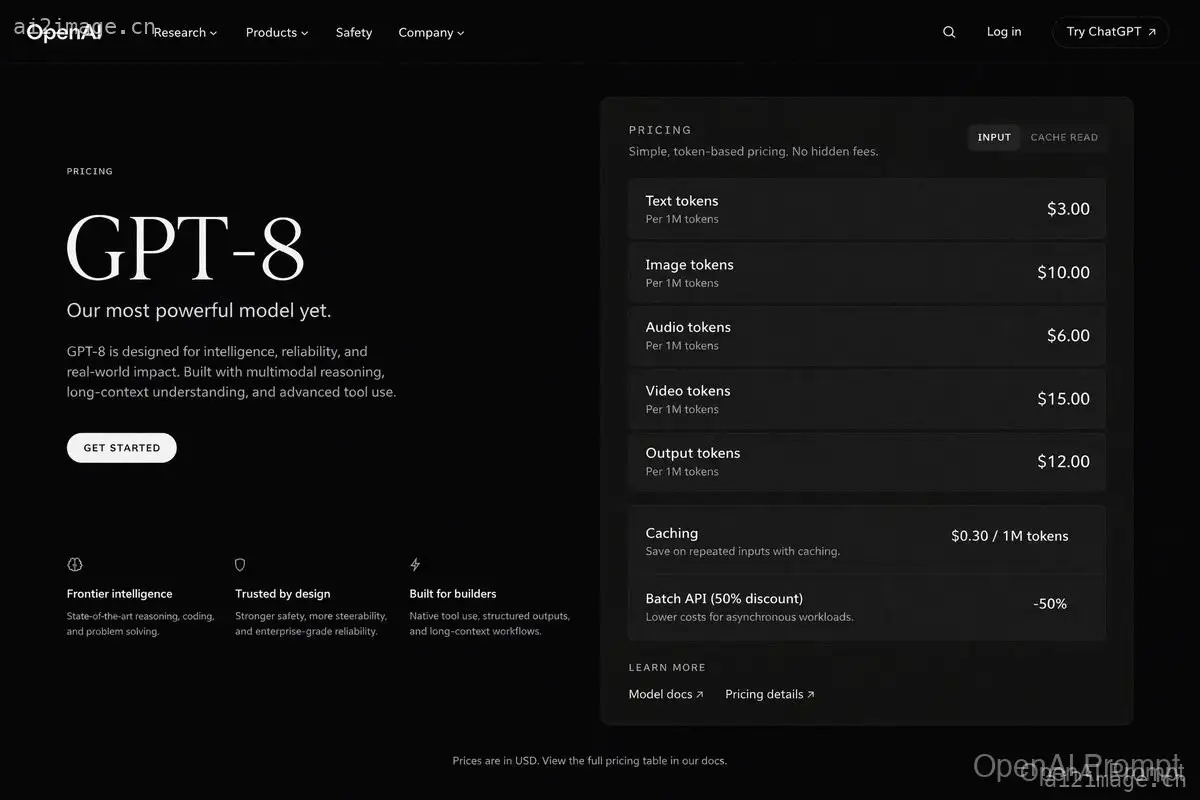Click the Try ChatGPT button
1200x800 pixels.
pyautogui.click(x=1111, y=32)
